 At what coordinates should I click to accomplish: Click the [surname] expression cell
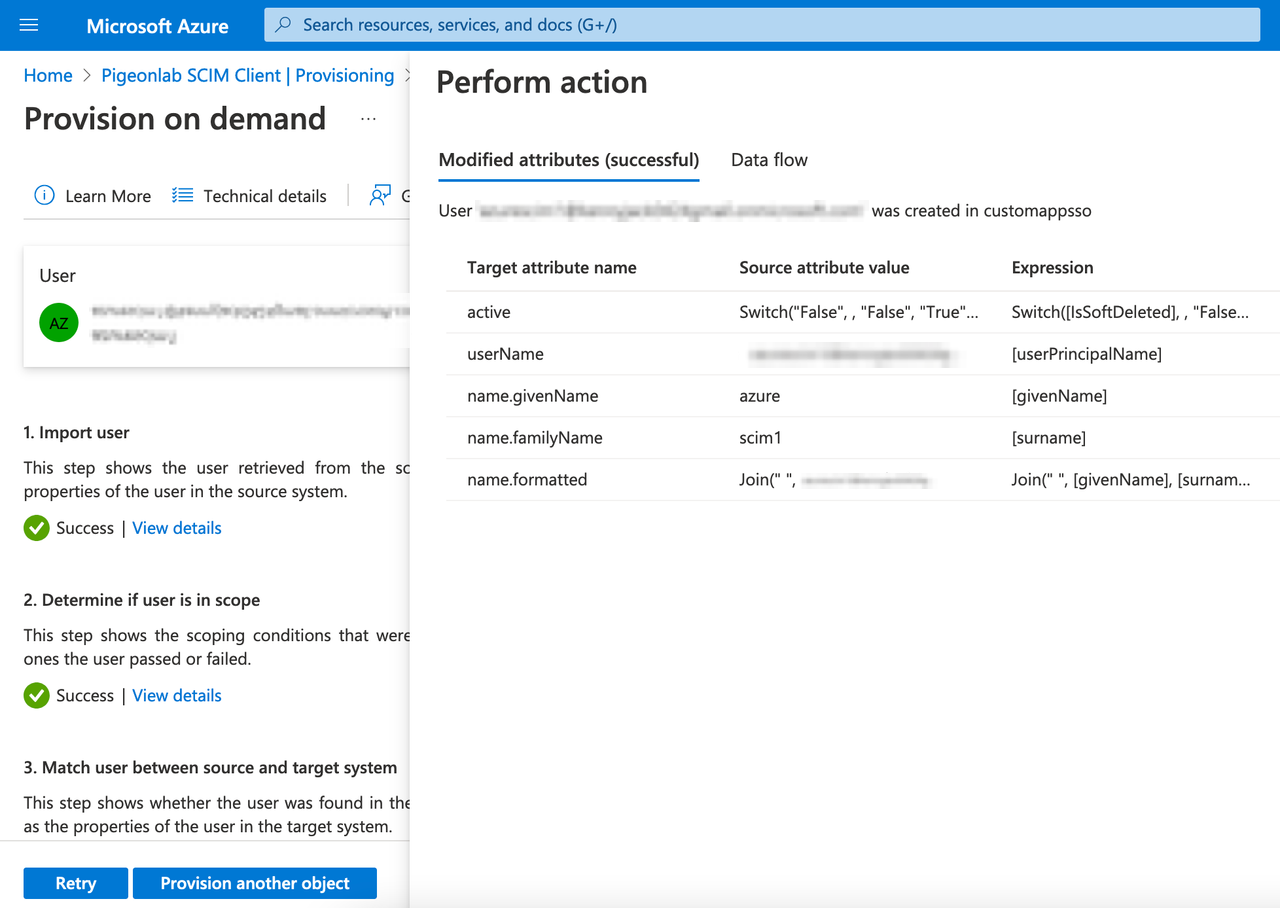pyautogui.click(x=1049, y=438)
